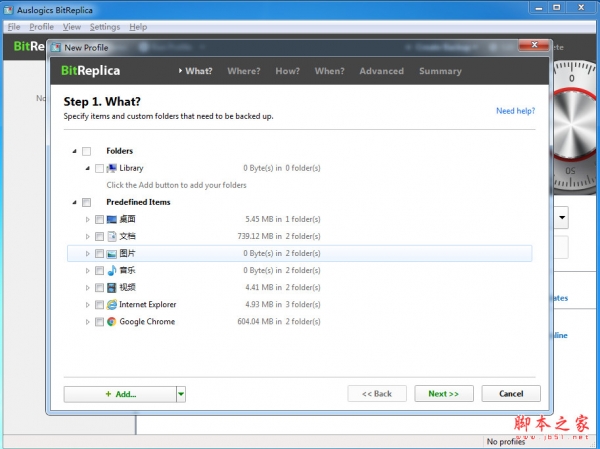Expand the 图片 tree node

[x=88, y=253]
